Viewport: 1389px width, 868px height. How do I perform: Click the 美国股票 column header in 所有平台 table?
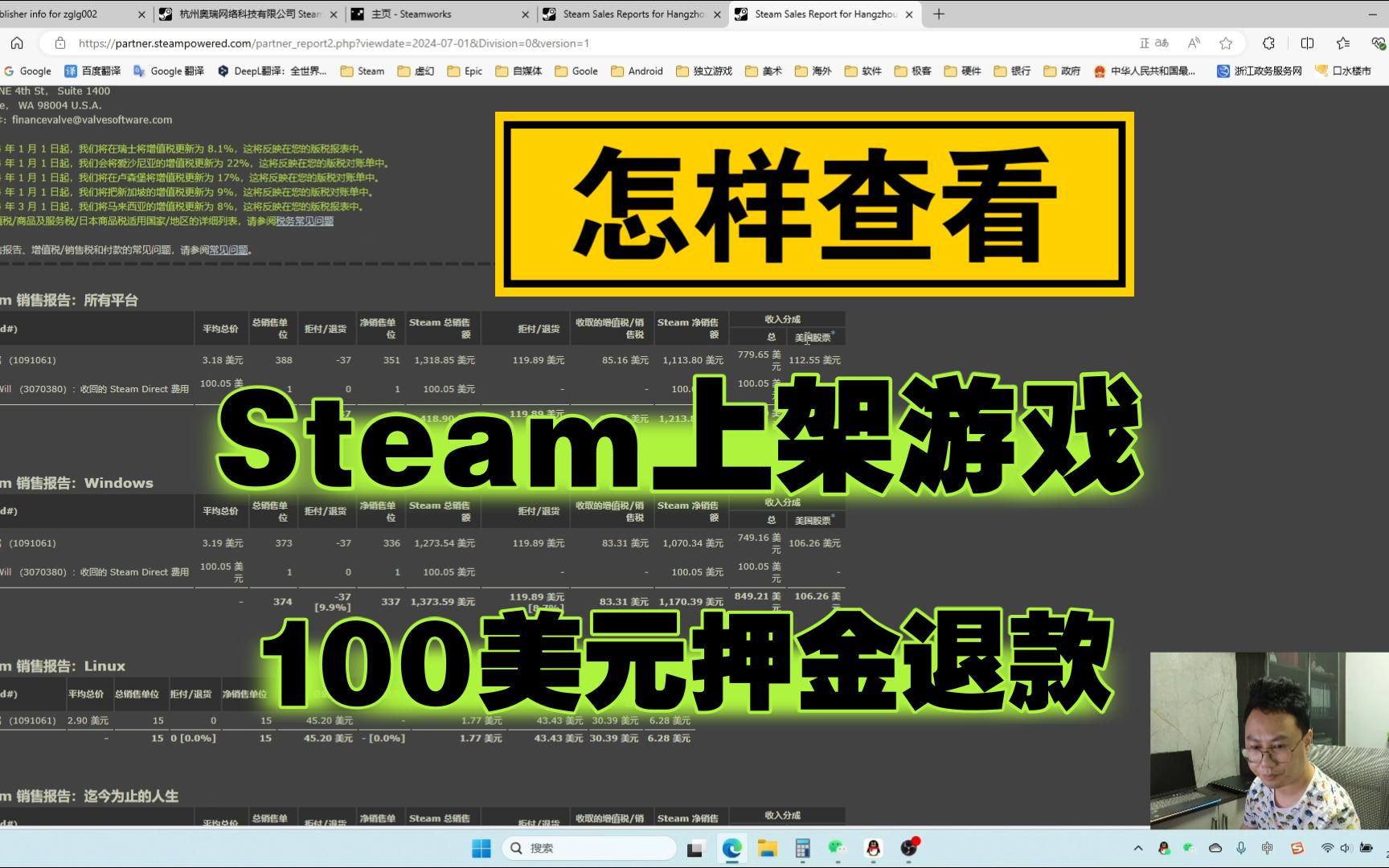[x=814, y=337]
